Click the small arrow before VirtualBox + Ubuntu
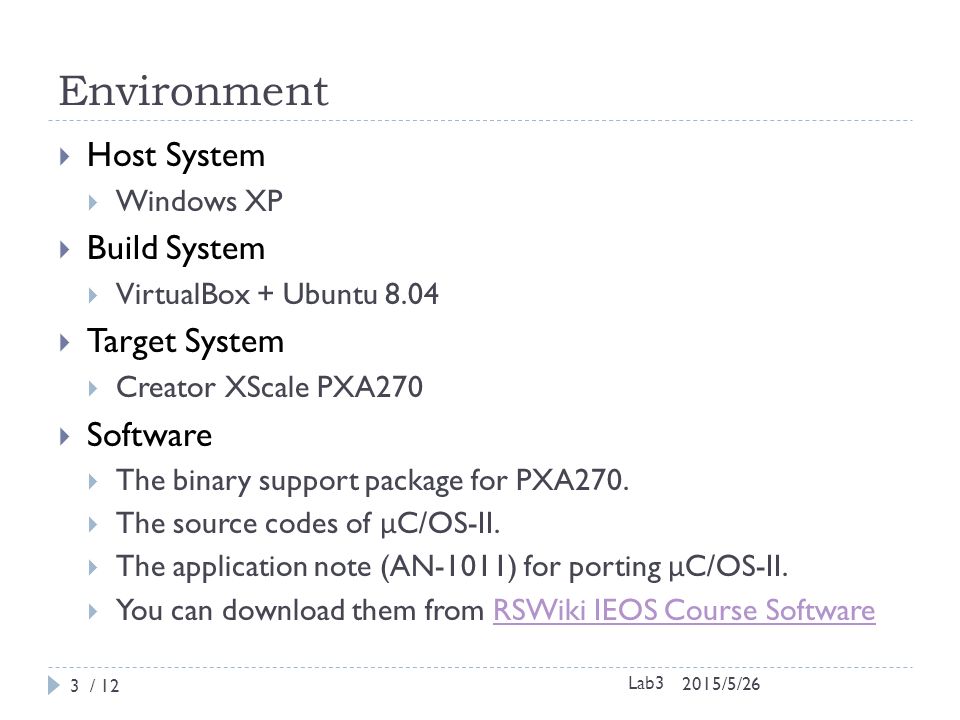This screenshot has height=720, width=960. point(92,296)
